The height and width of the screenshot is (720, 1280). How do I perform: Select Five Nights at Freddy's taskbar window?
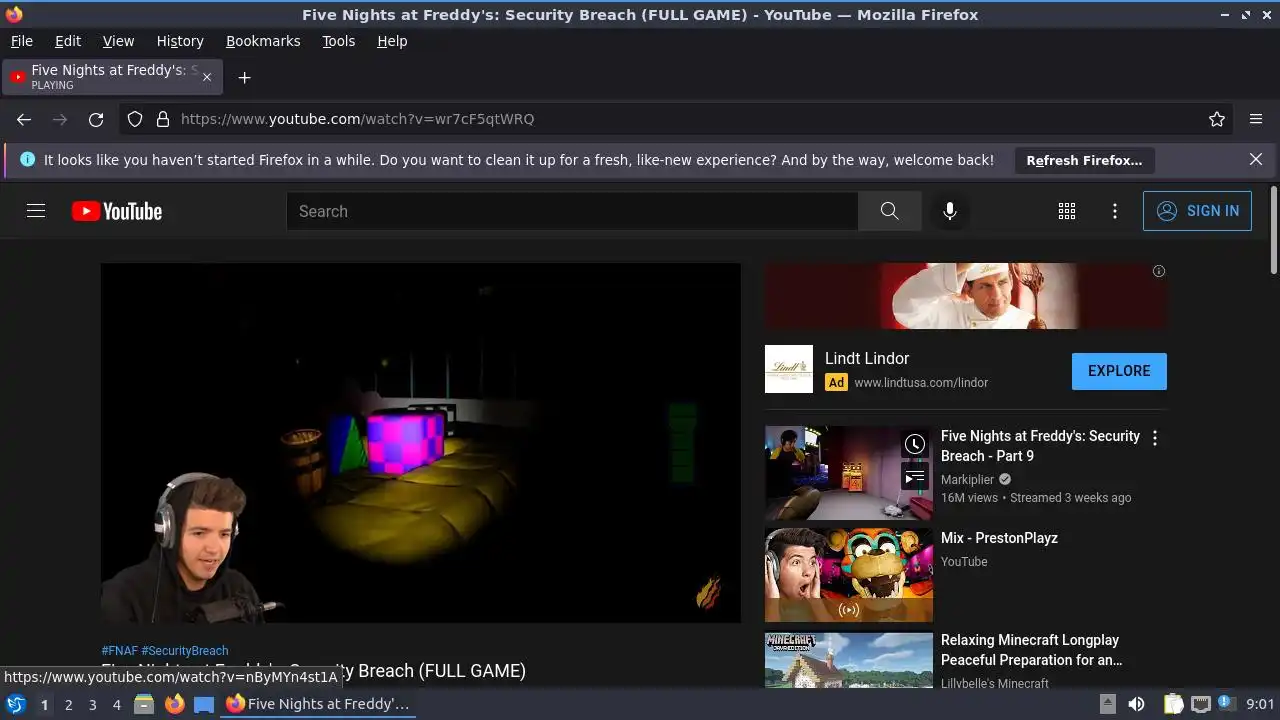point(318,704)
